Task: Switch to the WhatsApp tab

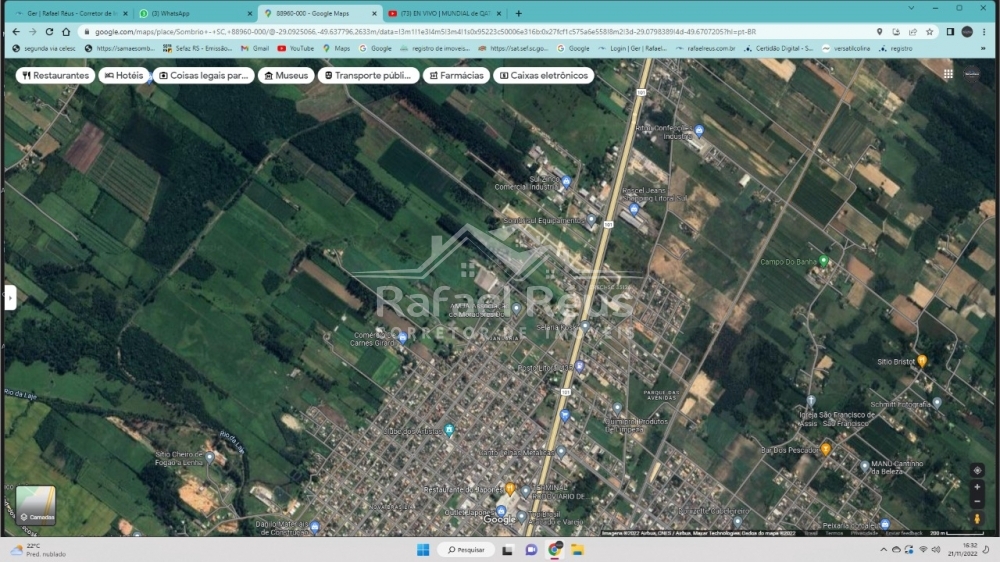Action: (x=190, y=13)
